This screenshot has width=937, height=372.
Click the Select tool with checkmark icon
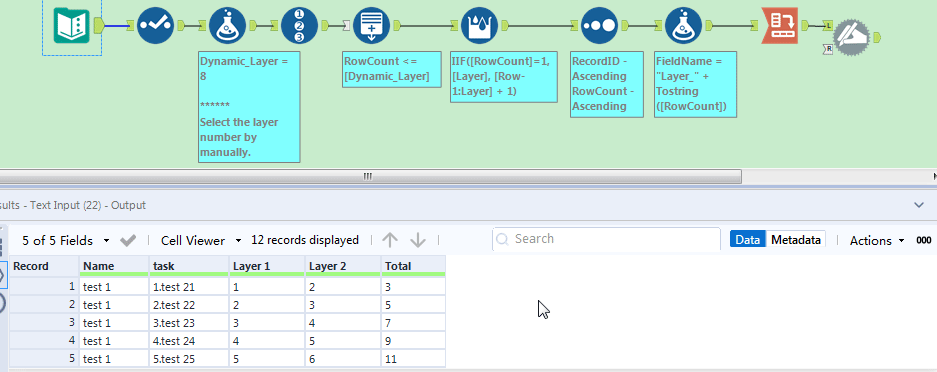pyautogui.click(x=155, y=25)
